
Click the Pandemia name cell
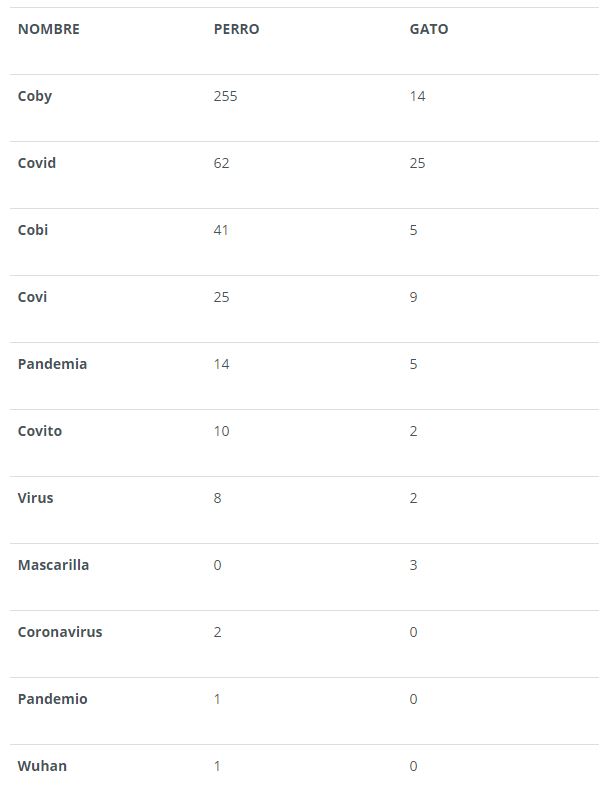click(x=52, y=364)
